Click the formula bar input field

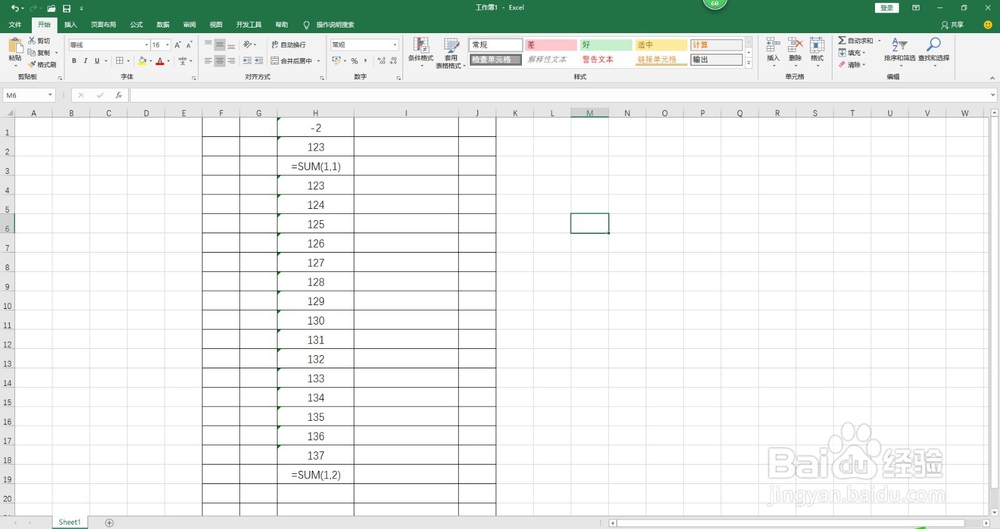coord(560,95)
